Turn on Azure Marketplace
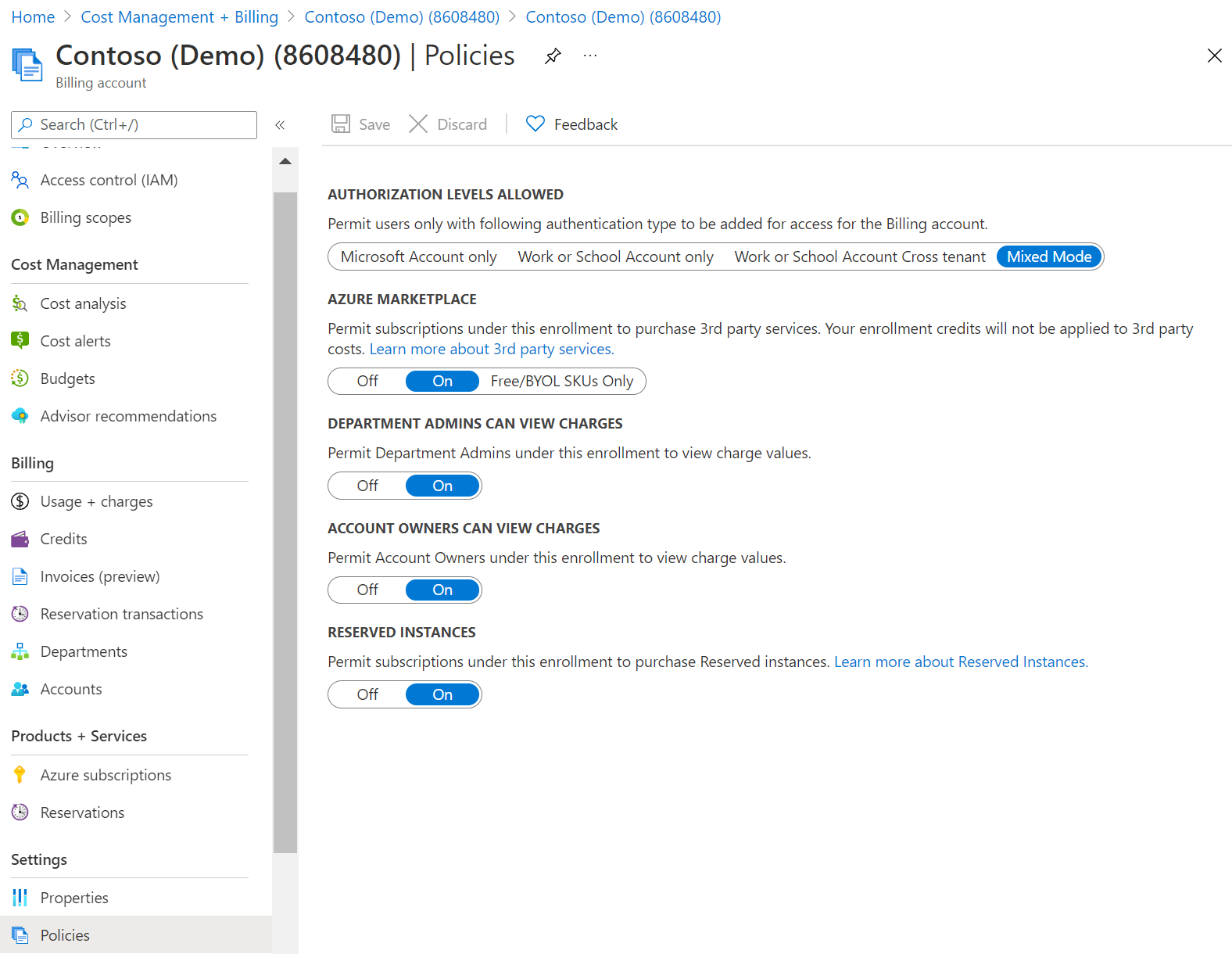The width and height of the screenshot is (1232, 954). [442, 381]
